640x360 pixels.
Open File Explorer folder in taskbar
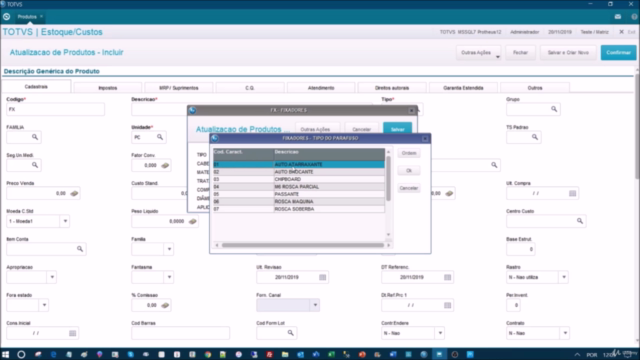[285, 354]
